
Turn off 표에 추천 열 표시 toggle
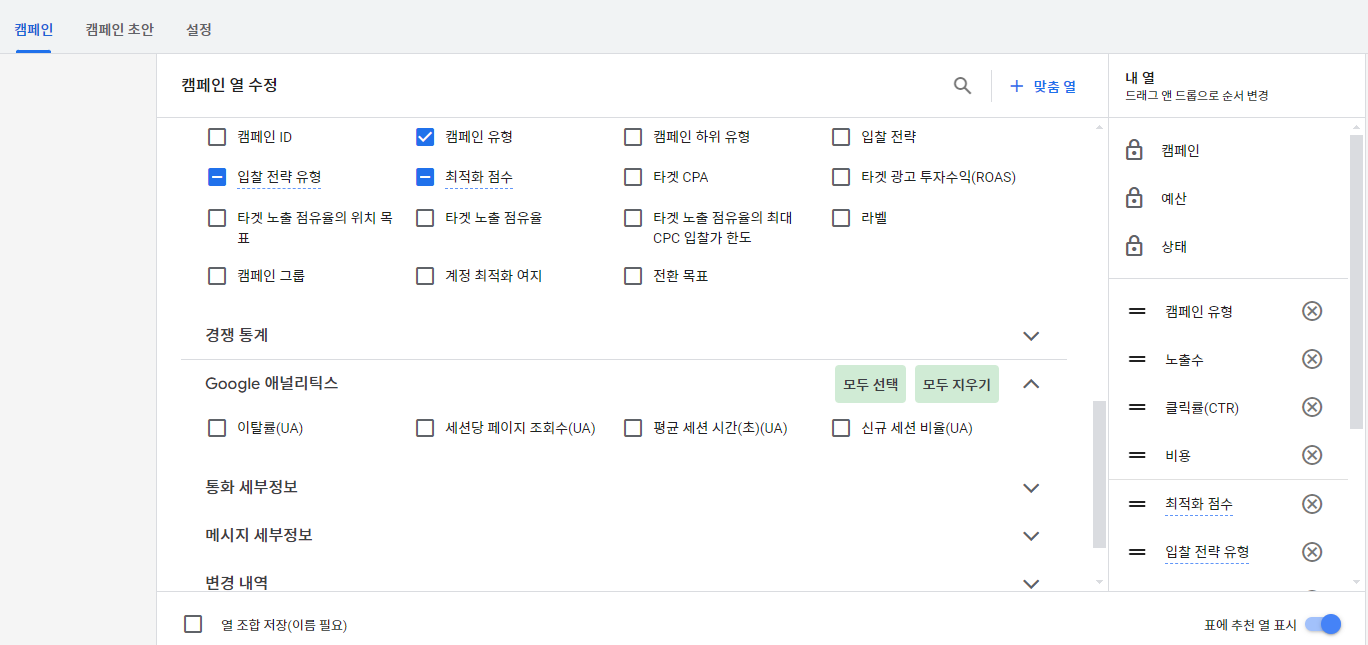click(1322, 624)
